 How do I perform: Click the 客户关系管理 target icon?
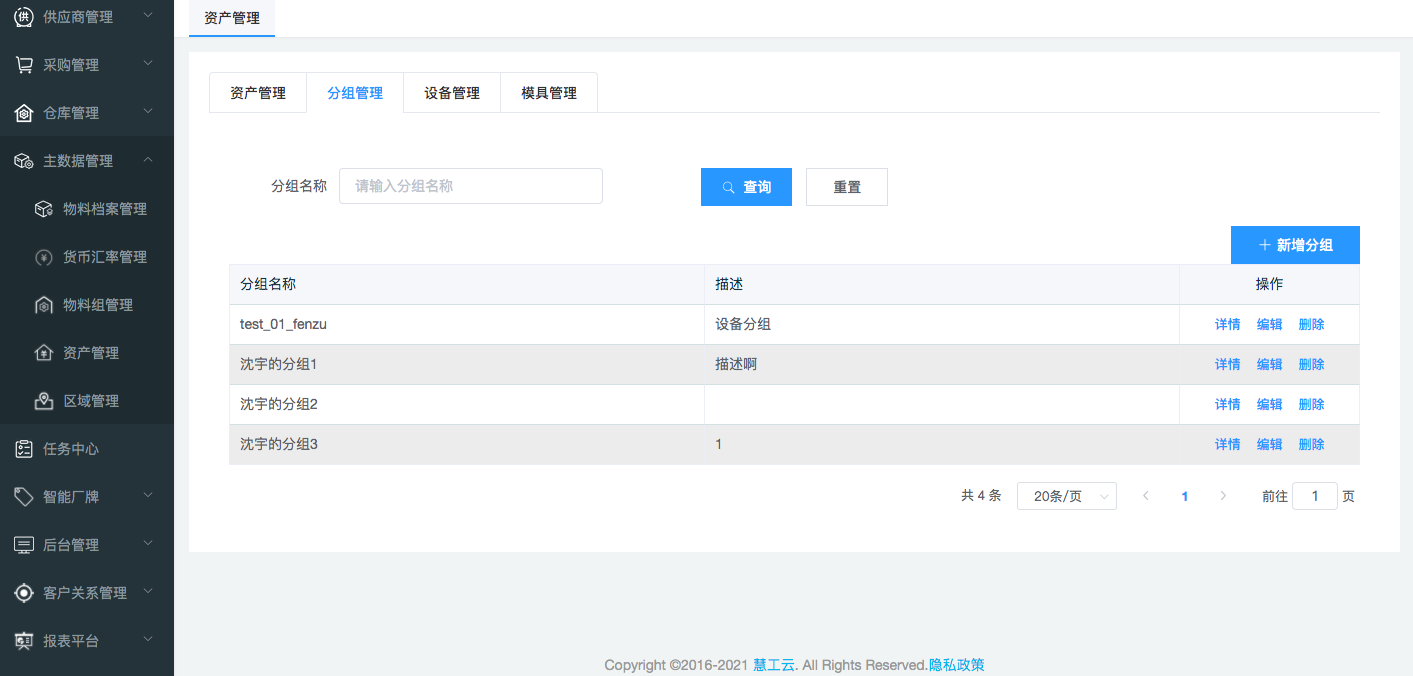(x=24, y=593)
